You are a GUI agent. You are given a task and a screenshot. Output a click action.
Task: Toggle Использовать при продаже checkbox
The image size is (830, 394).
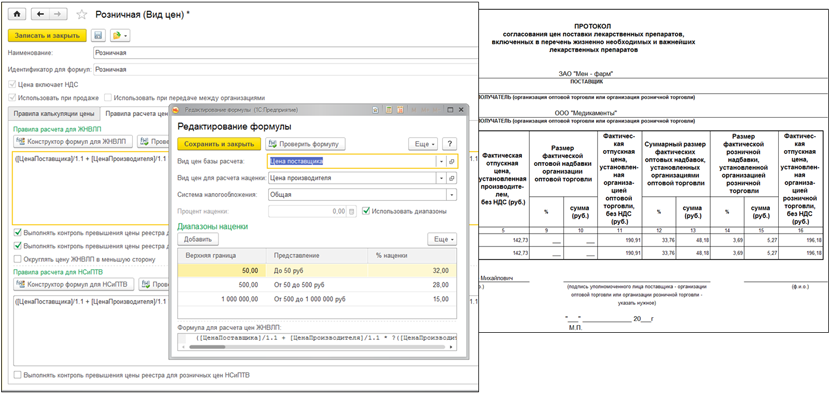[12, 97]
